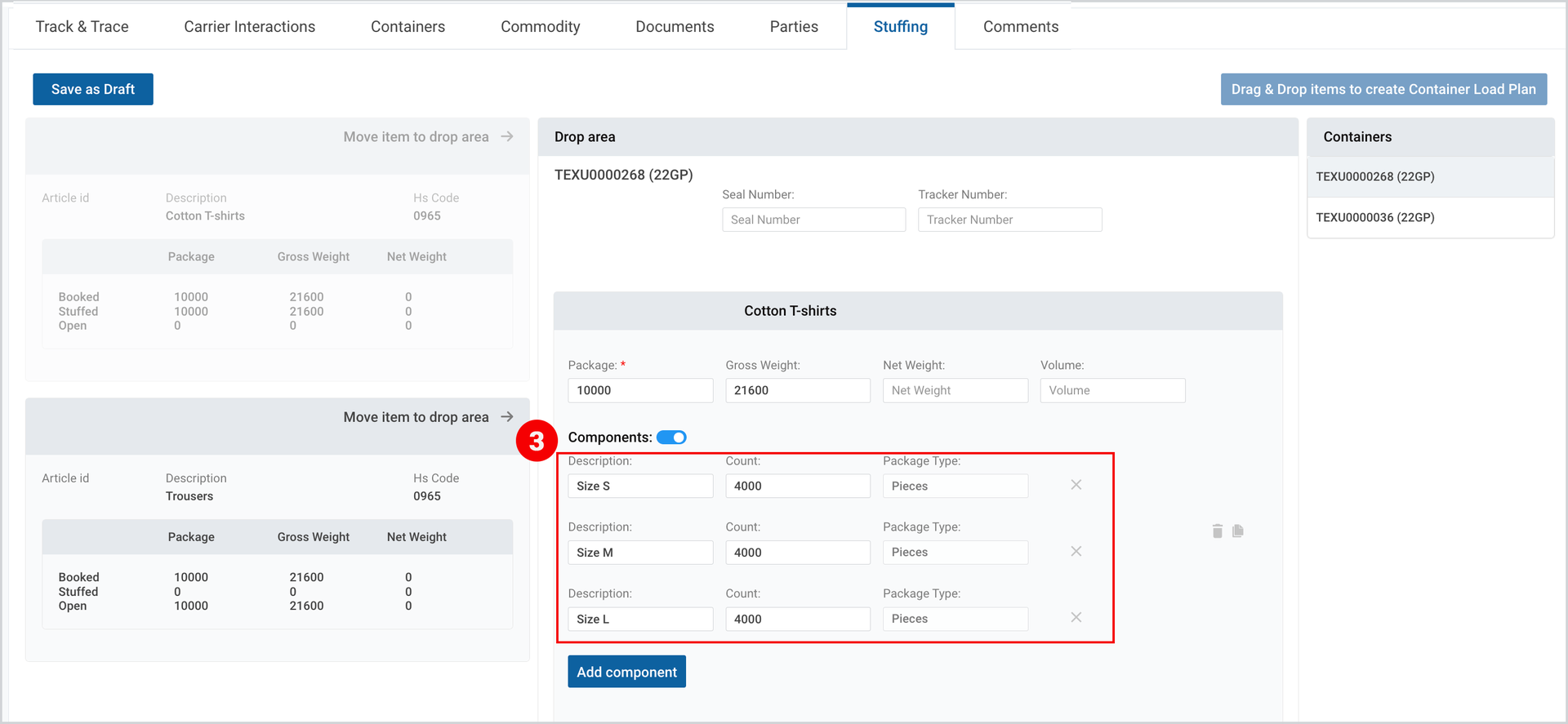
Task: Open the Track & Trace tab
Action: [x=82, y=27]
